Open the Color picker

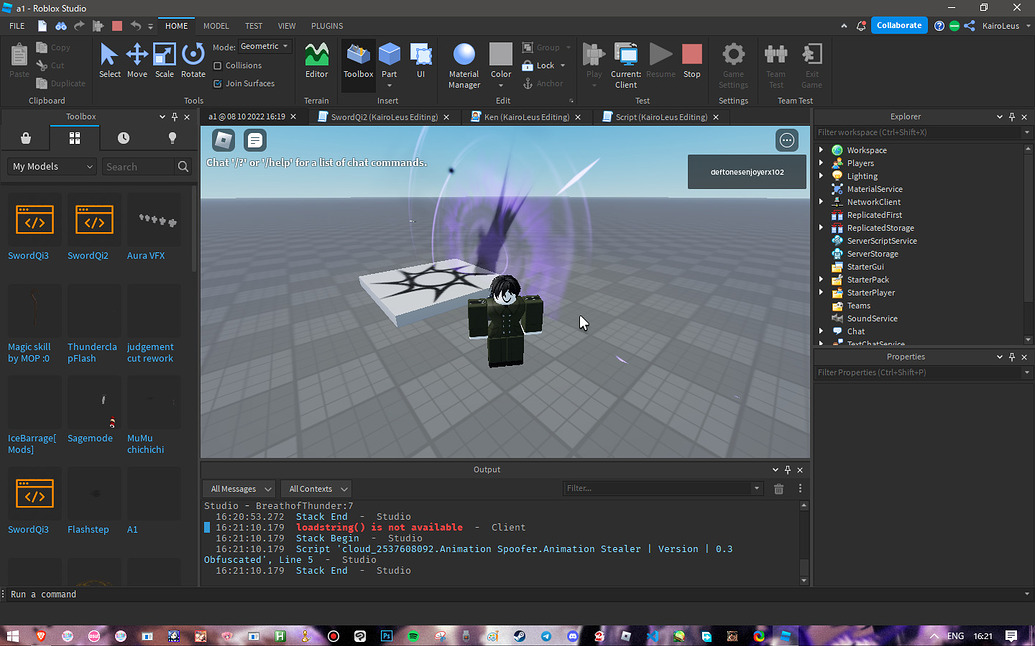point(502,60)
